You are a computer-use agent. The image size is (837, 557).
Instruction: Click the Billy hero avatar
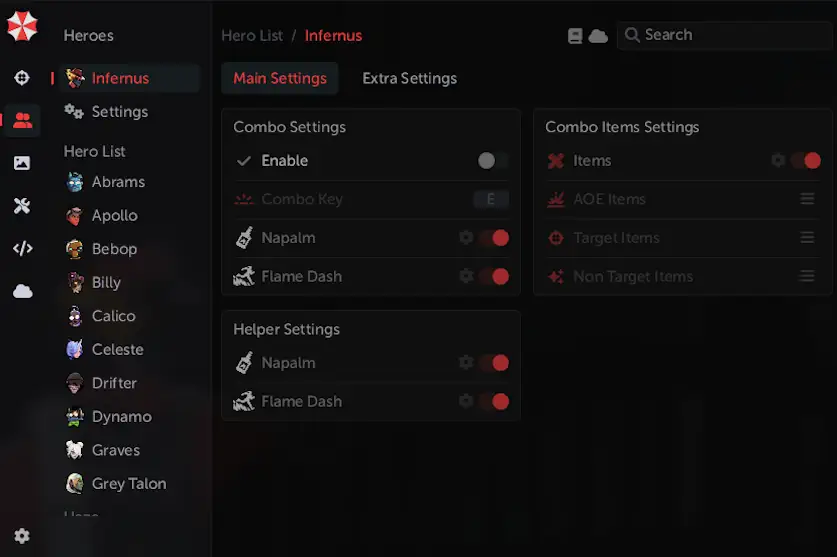pos(75,283)
